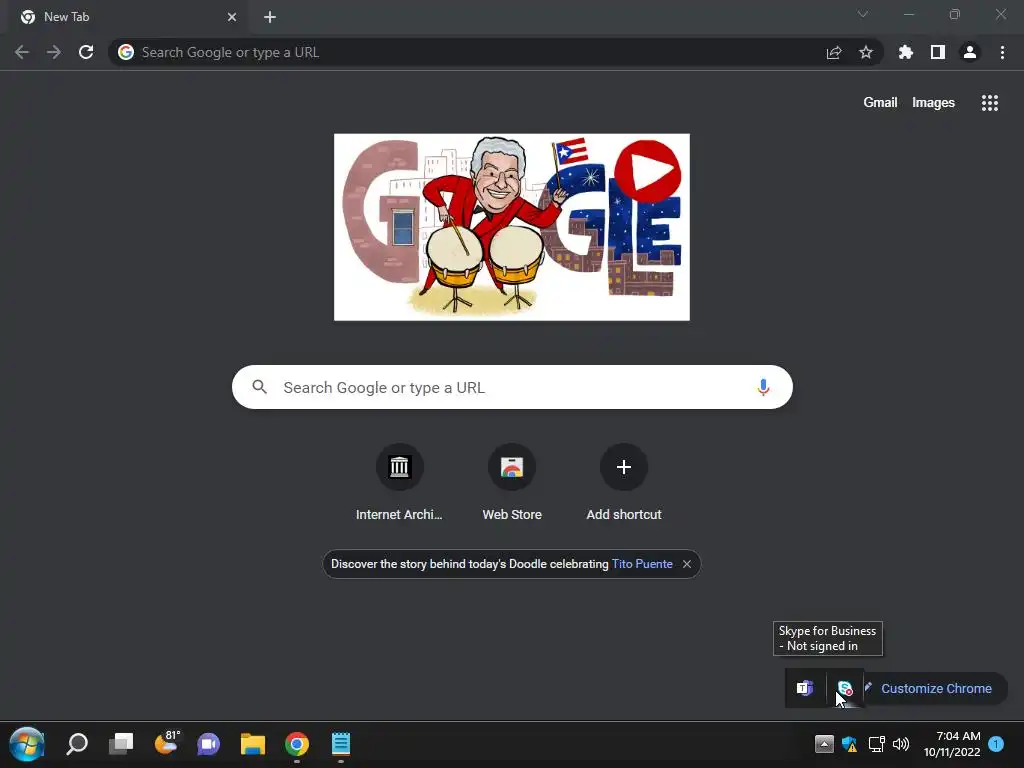
Task: Open Images link
Action: [933, 103]
